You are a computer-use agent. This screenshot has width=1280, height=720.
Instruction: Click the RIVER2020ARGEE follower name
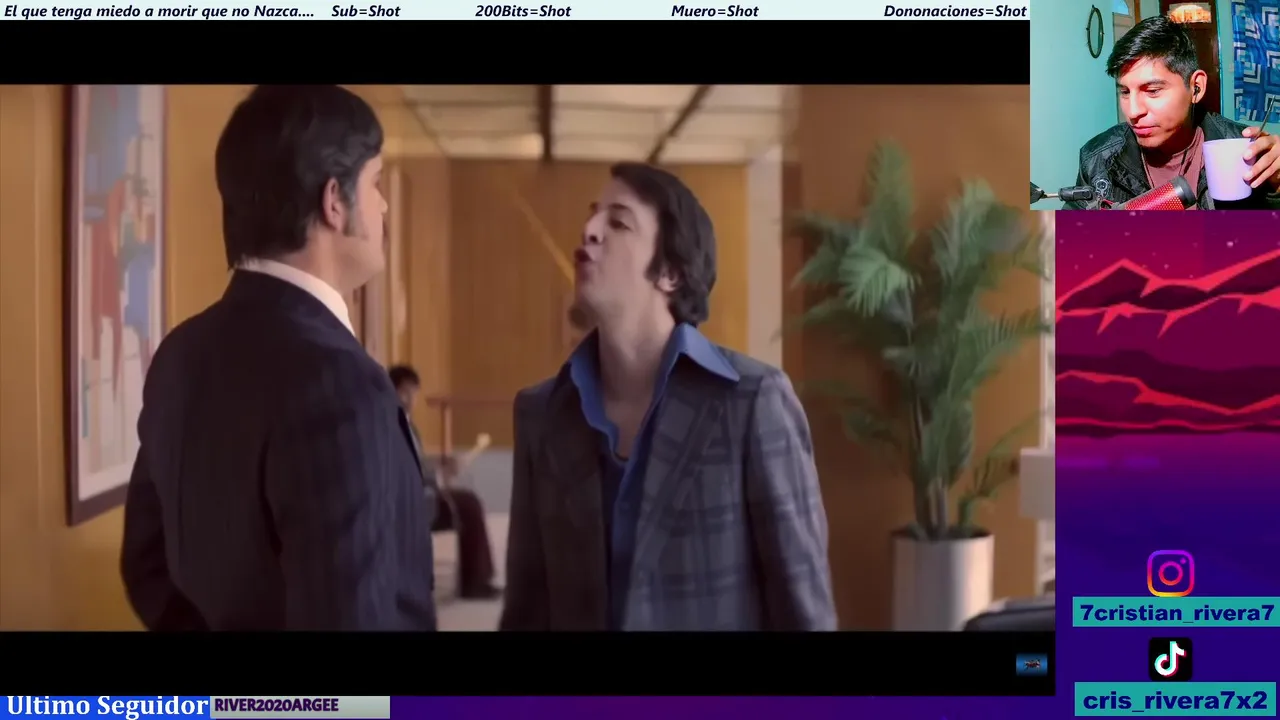[x=276, y=706]
